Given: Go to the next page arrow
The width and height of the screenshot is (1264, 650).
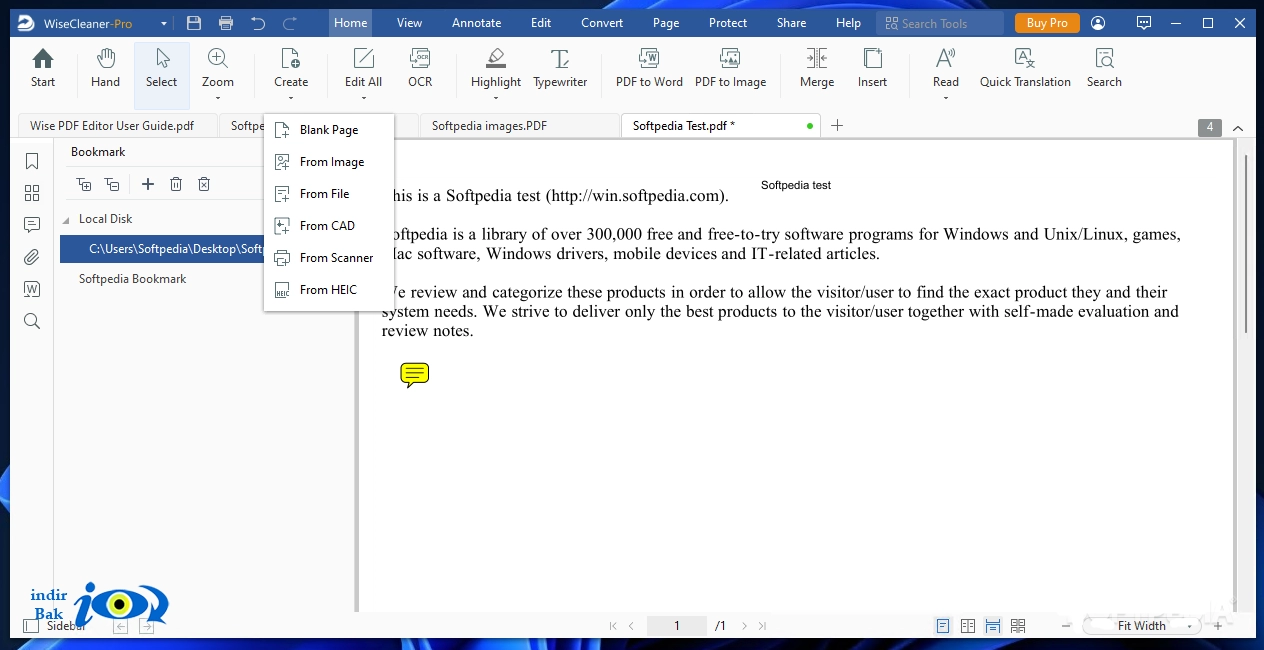Looking at the screenshot, I should [746, 626].
